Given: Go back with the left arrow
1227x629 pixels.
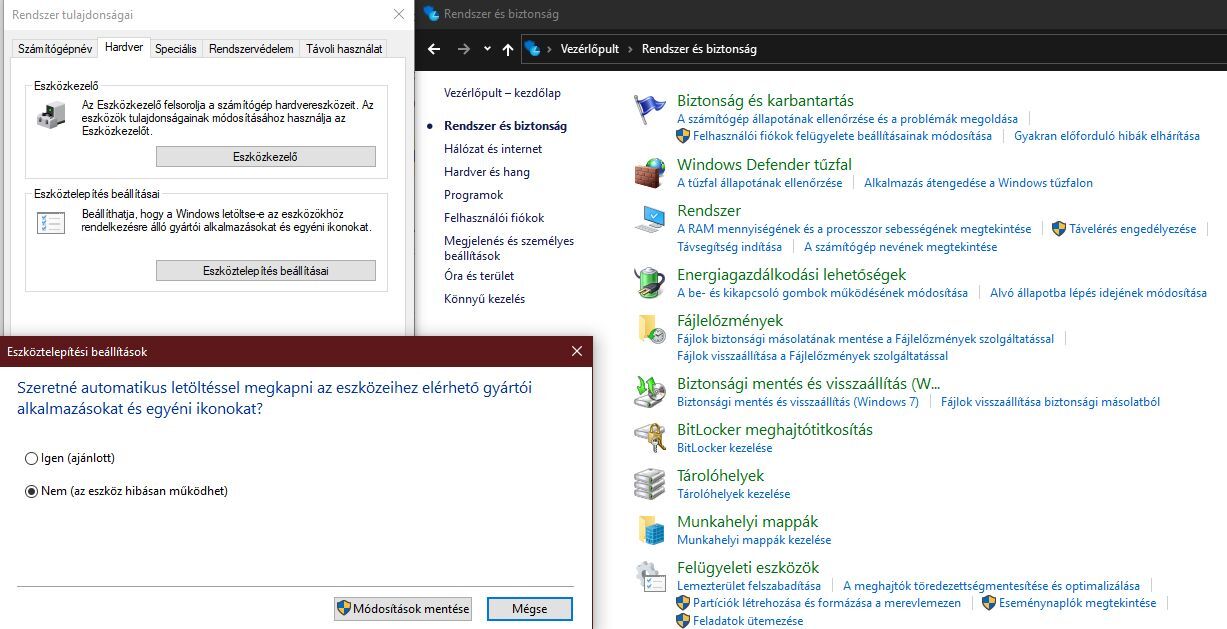Looking at the screenshot, I should [x=433, y=49].
